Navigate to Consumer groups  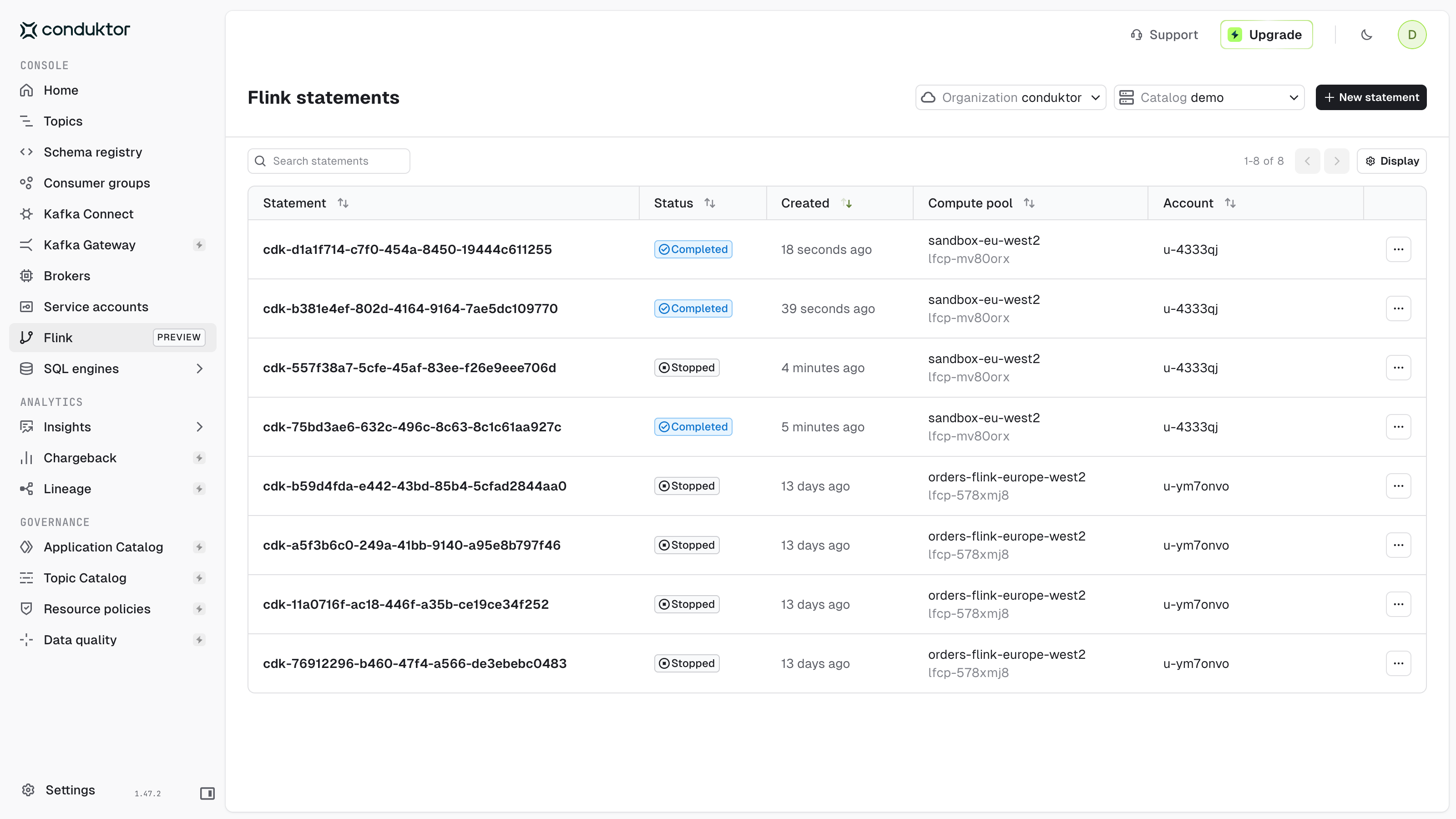tap(112, 183)
